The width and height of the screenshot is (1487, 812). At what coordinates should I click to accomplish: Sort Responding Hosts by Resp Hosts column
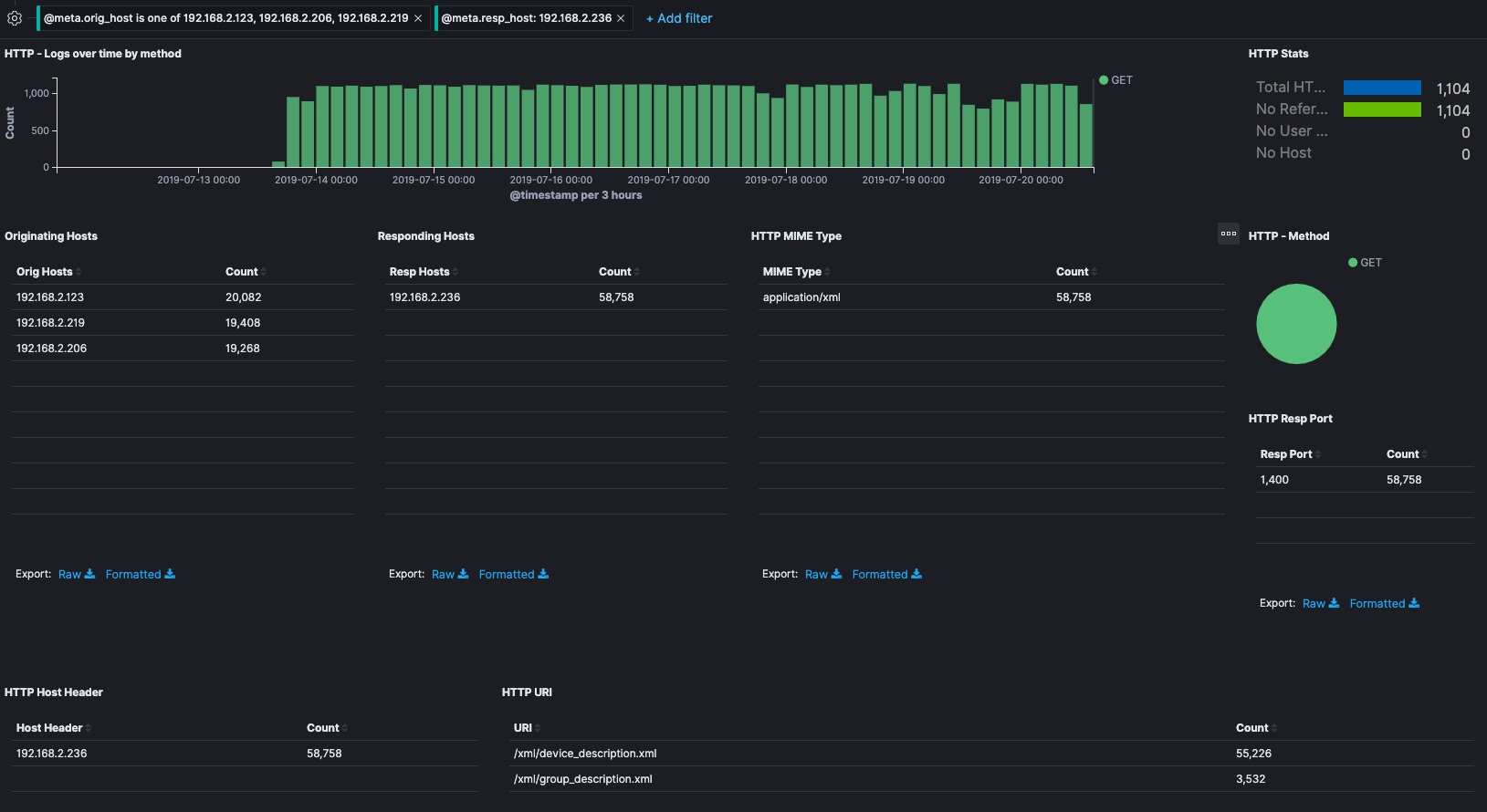pos(424,272)
